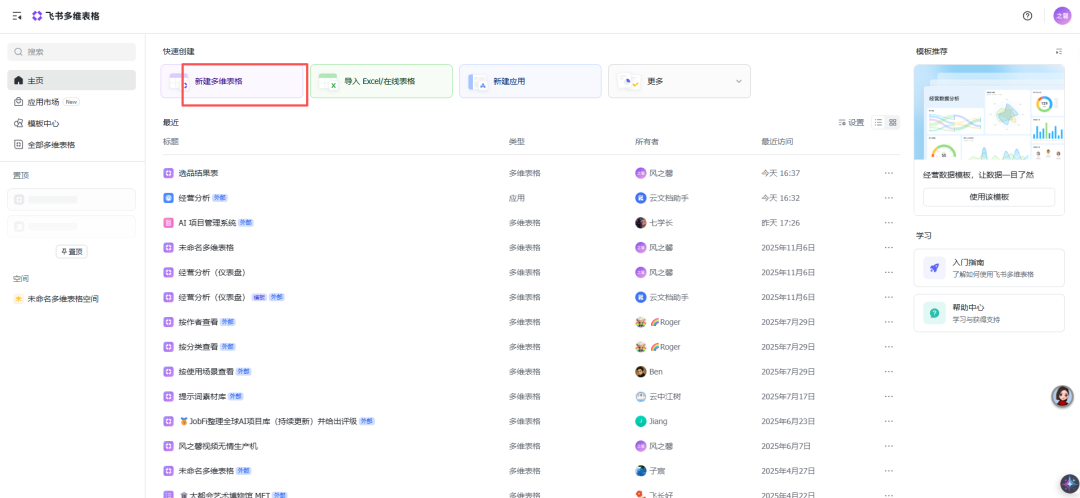This screenshot has width=1080, height=498.
Task: Click the file icon of 提示词素材库
Action: [x=168, y=396]
